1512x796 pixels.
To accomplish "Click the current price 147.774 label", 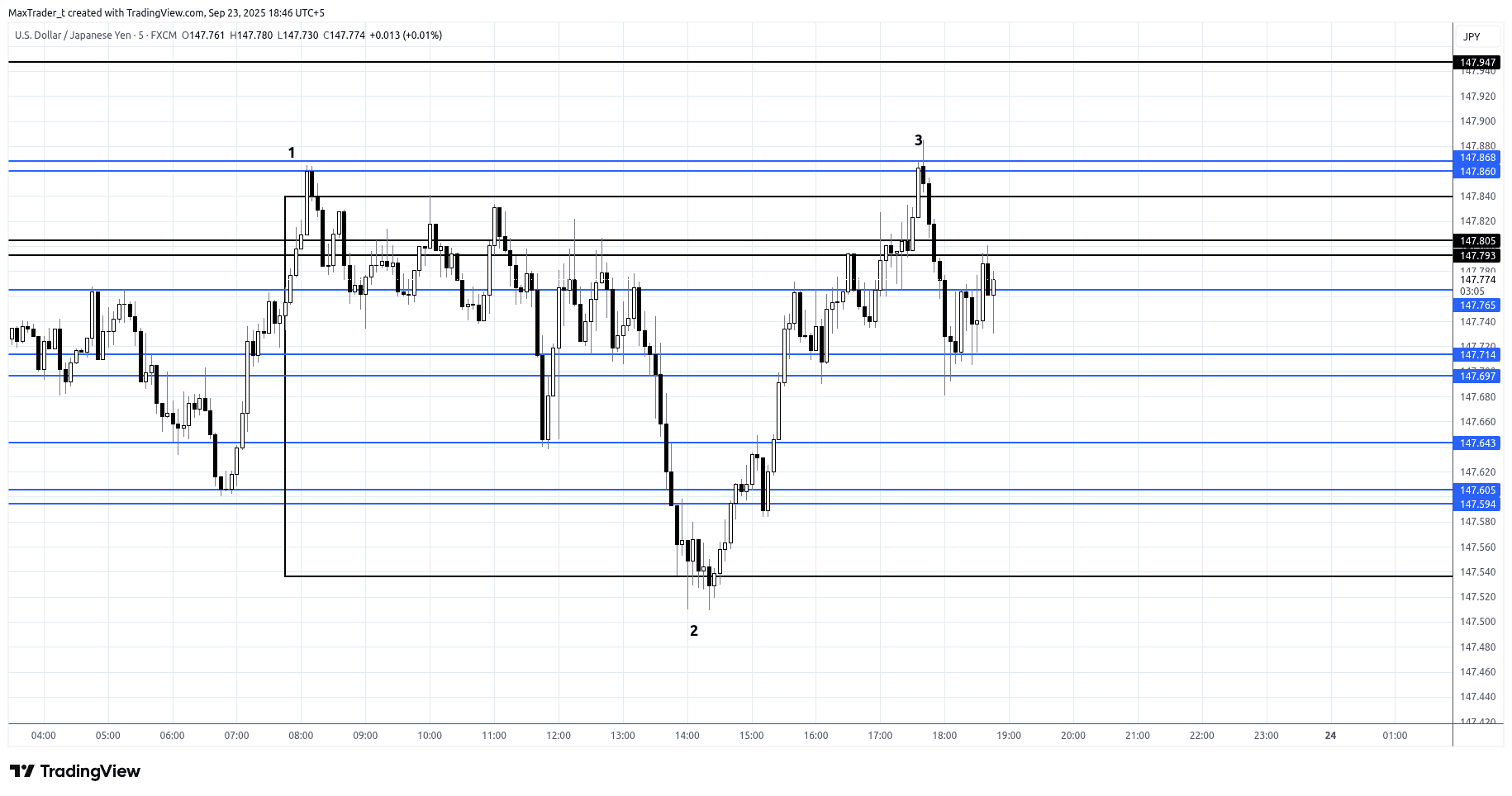I will 1476,280.
